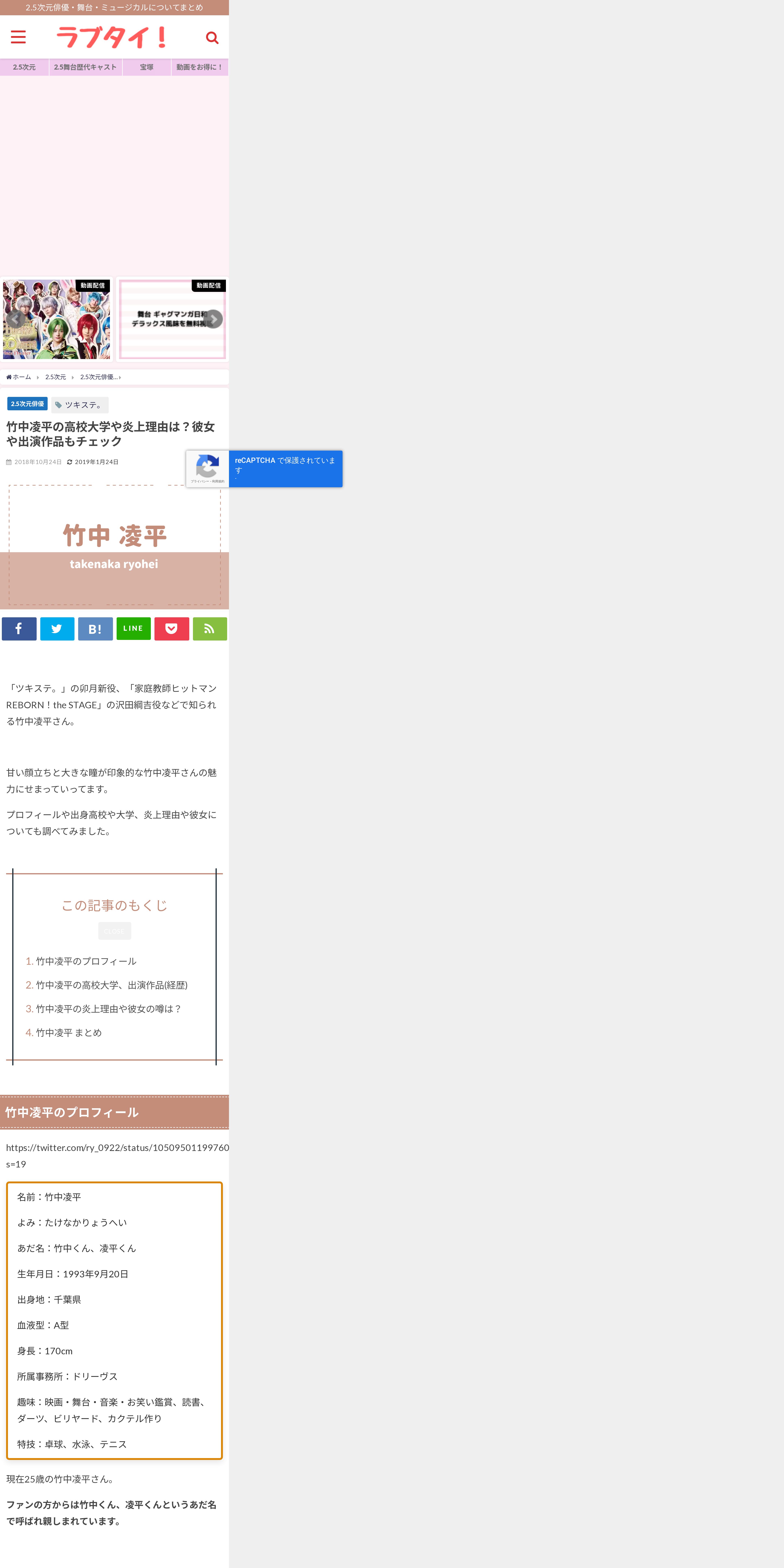The height and width of the screenshot is (1568, 784).
Task: Click the search magnifier icon
Action: pyautogui.click(x=212, y=38)
